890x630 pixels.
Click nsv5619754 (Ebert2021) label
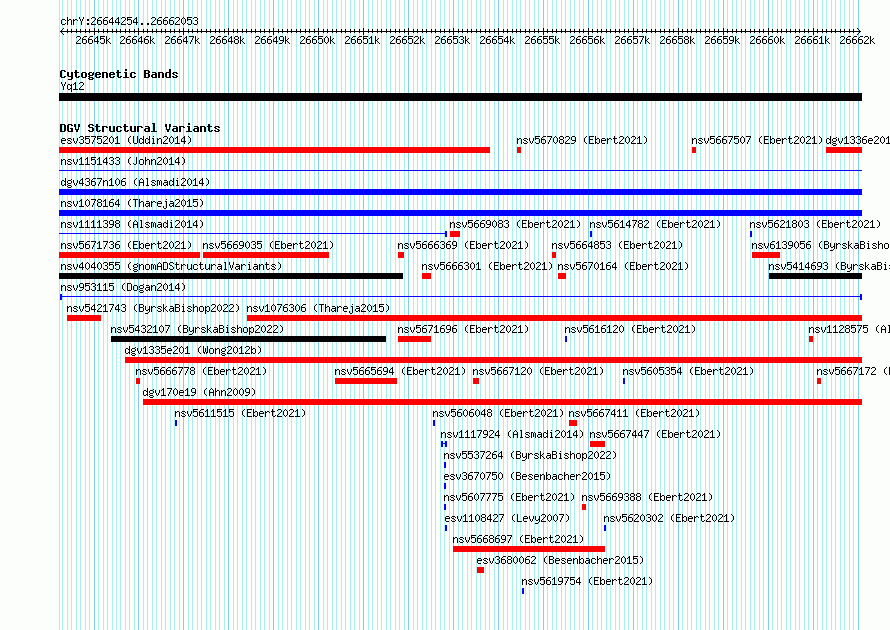[x=587, y=581]
